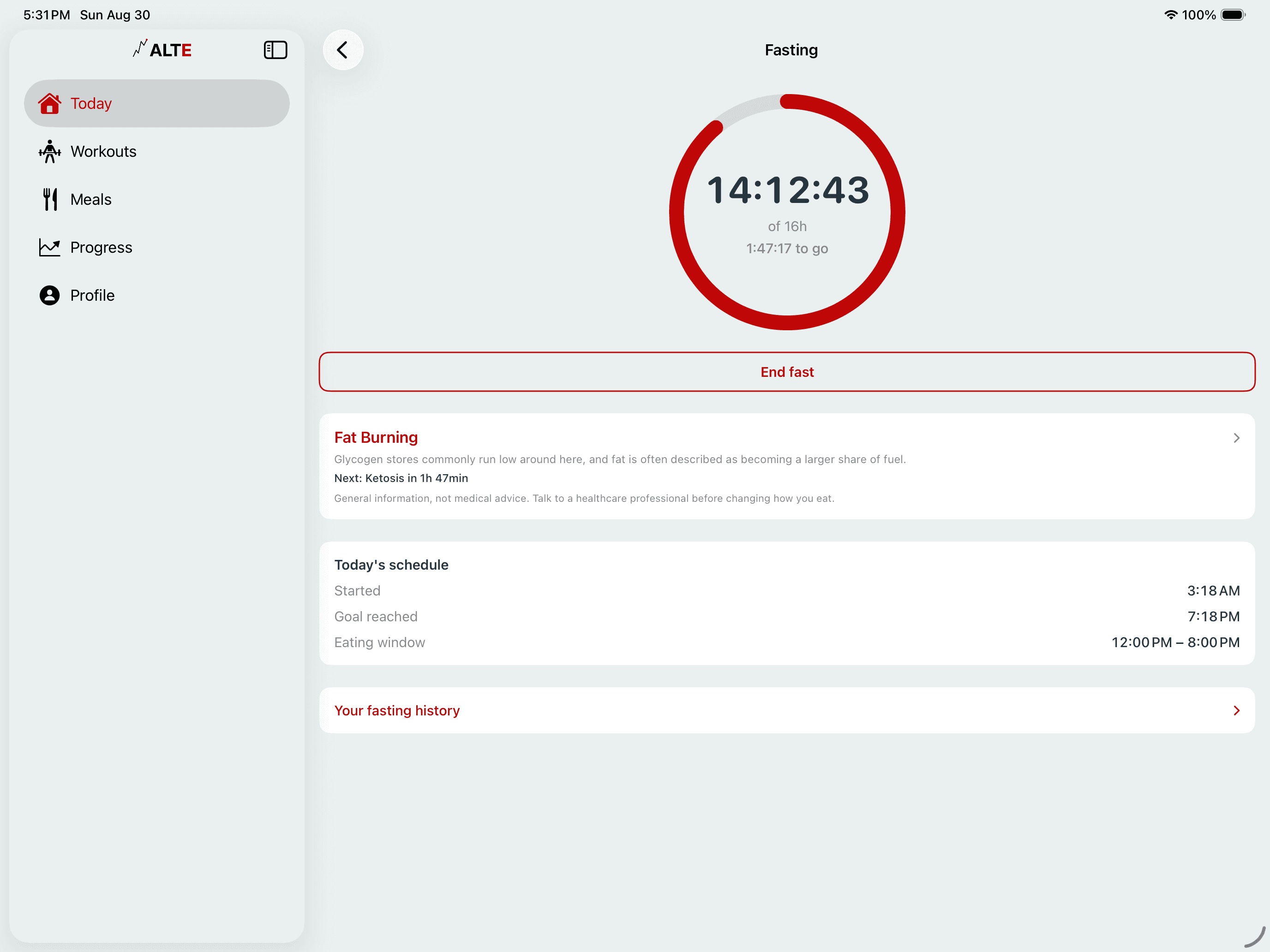Go back using the arrow button

(343, 50)
